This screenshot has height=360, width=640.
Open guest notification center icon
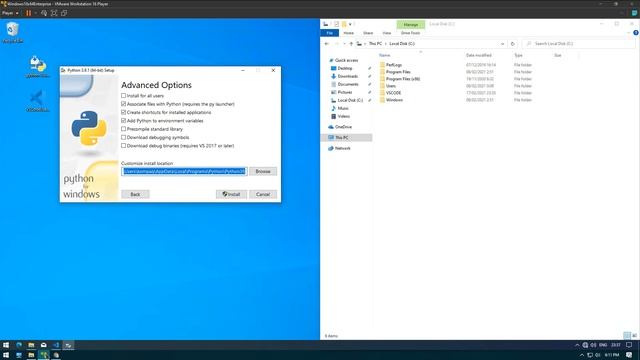click(x=629, y=345)
